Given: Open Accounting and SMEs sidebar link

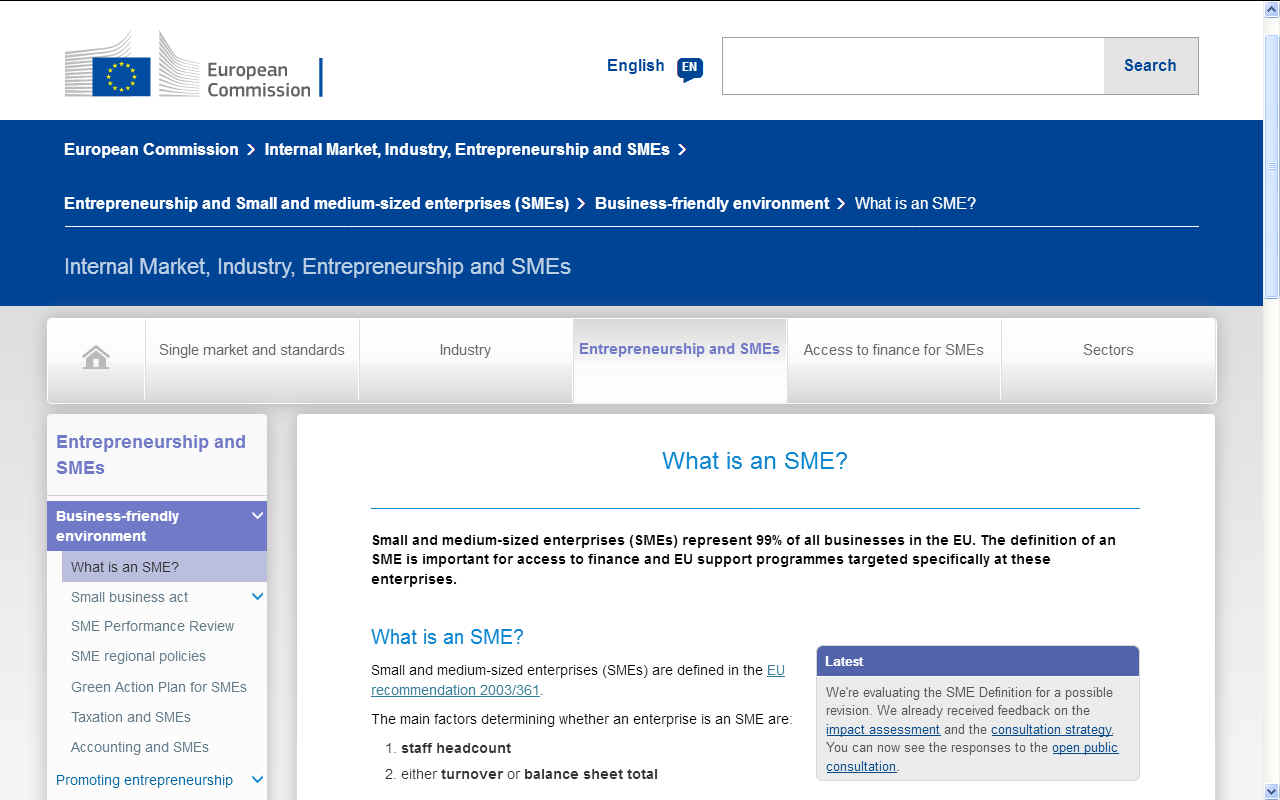Looking at the screenshot, I should [x=140, y=747].
